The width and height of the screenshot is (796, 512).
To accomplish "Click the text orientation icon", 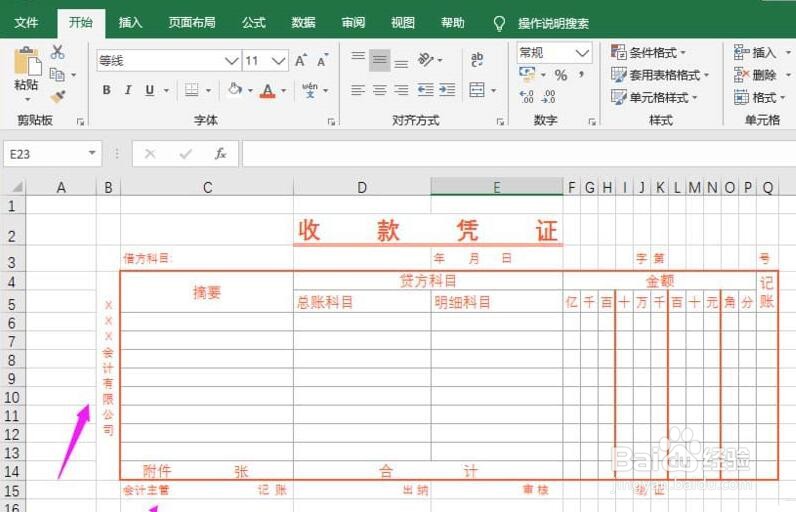I will tap(426, 59).
